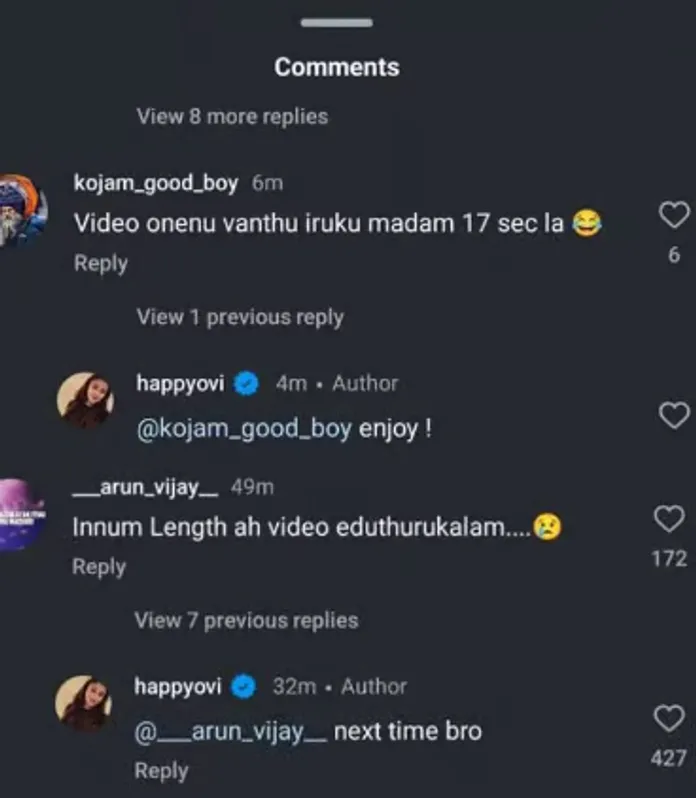Like happyovi's "next time bro" reply
The image size is (696, 798).
pos(668,718)
